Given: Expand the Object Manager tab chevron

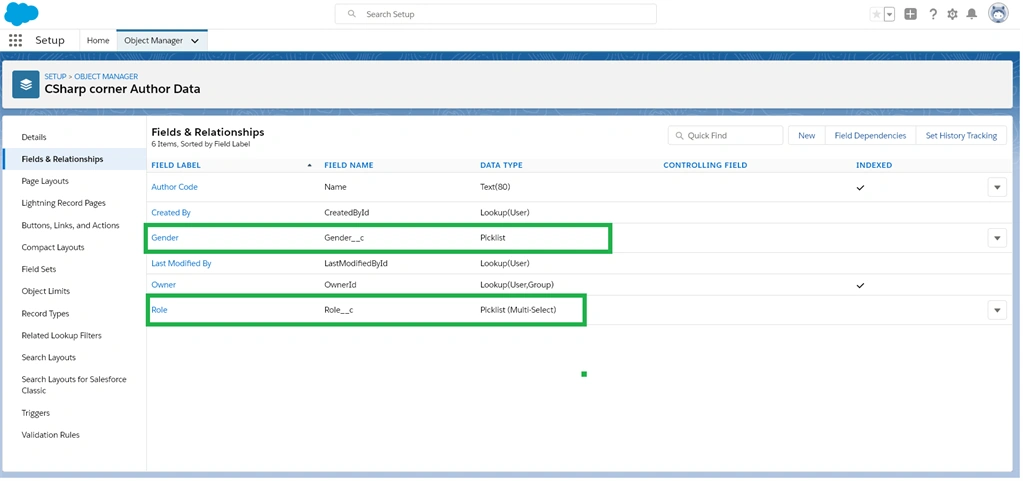Looking at the screenshot, I should tap(195, 41).
